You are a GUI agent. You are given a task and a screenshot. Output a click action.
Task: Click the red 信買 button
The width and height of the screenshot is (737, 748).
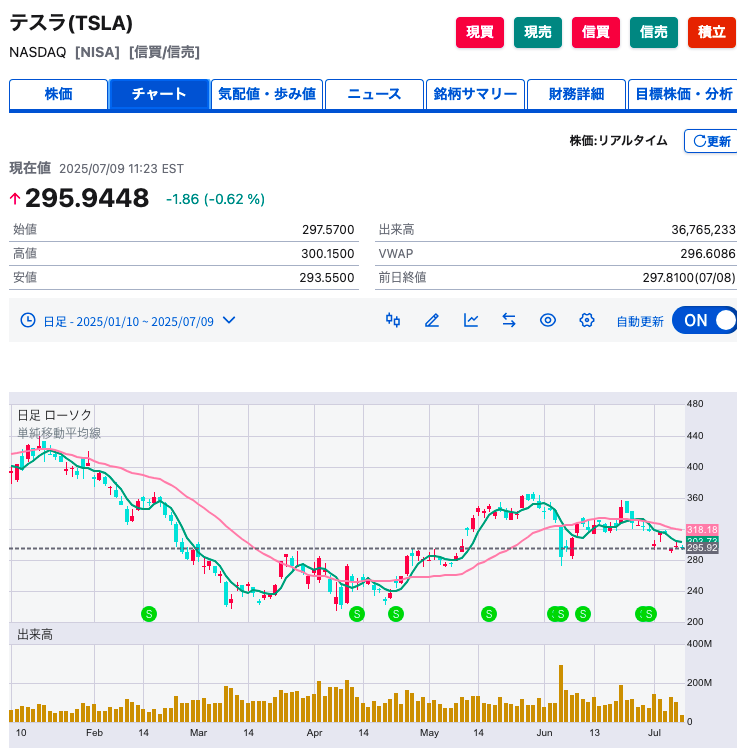(x=595, y=32)
